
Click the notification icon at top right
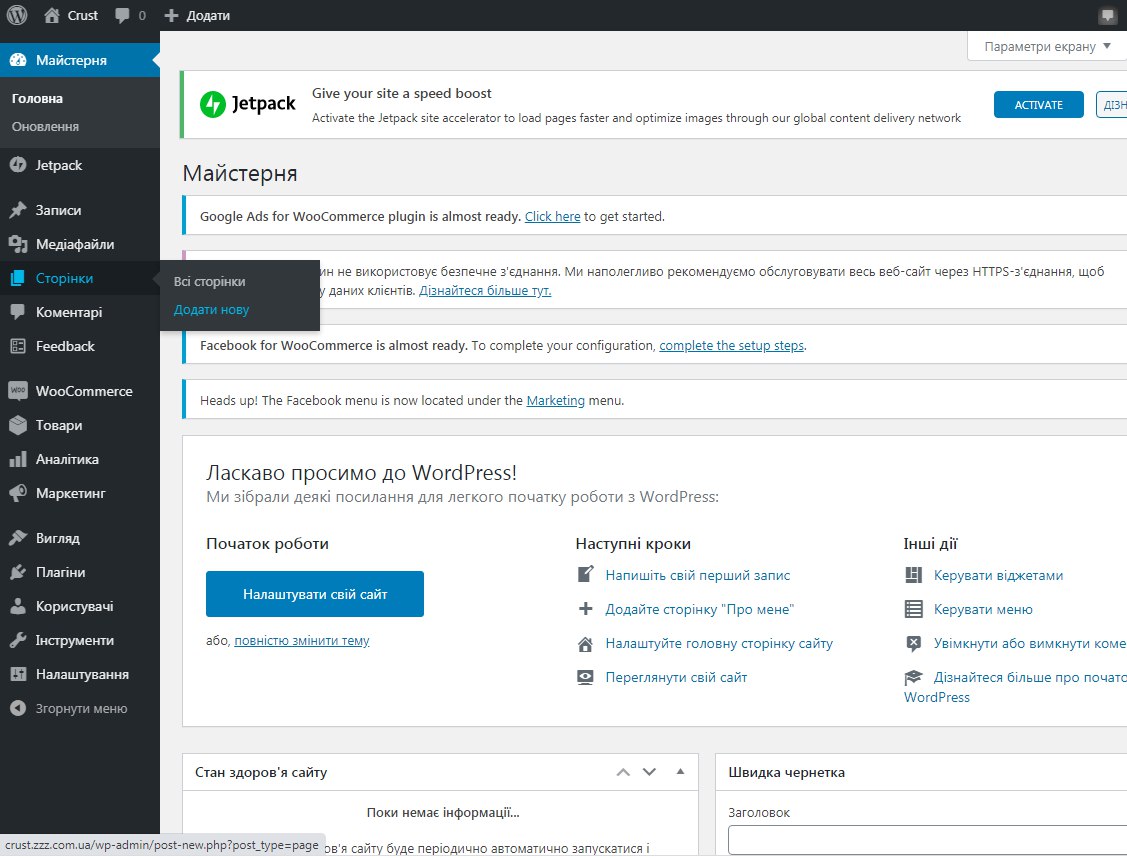[1108, 15]
